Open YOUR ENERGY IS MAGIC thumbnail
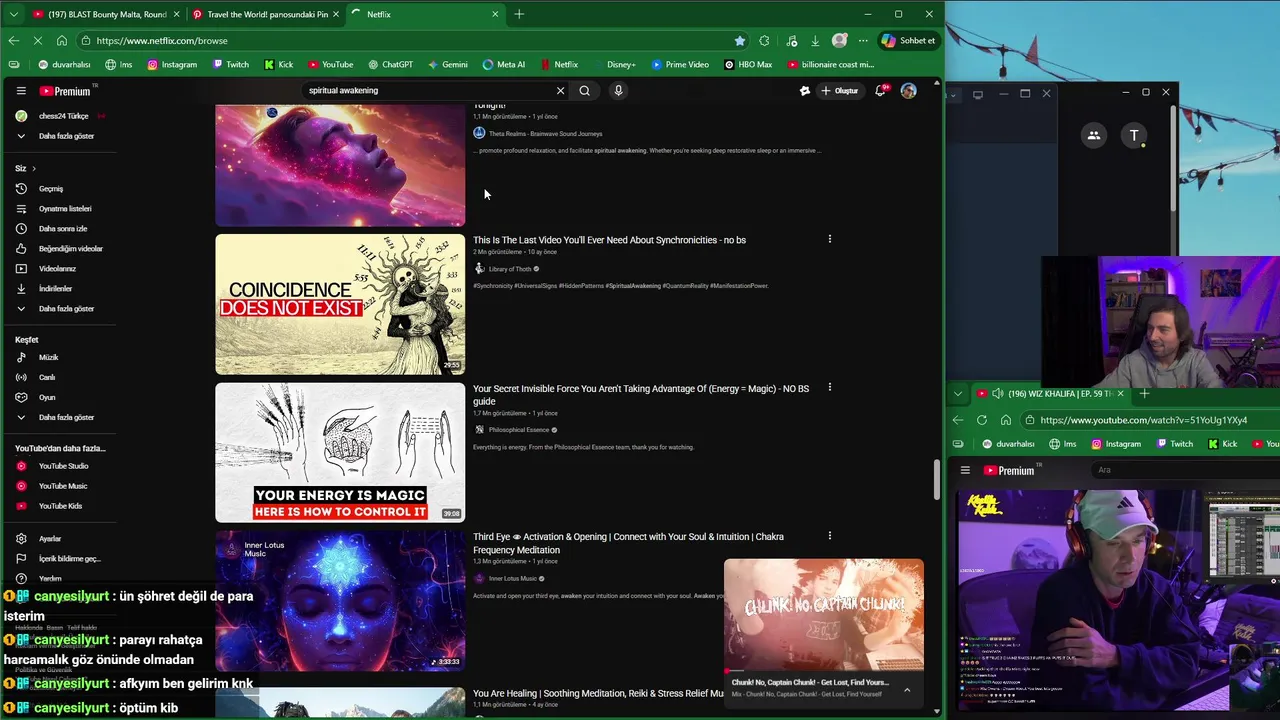This screenshot has height=720, width=1280. coord(340,452)
